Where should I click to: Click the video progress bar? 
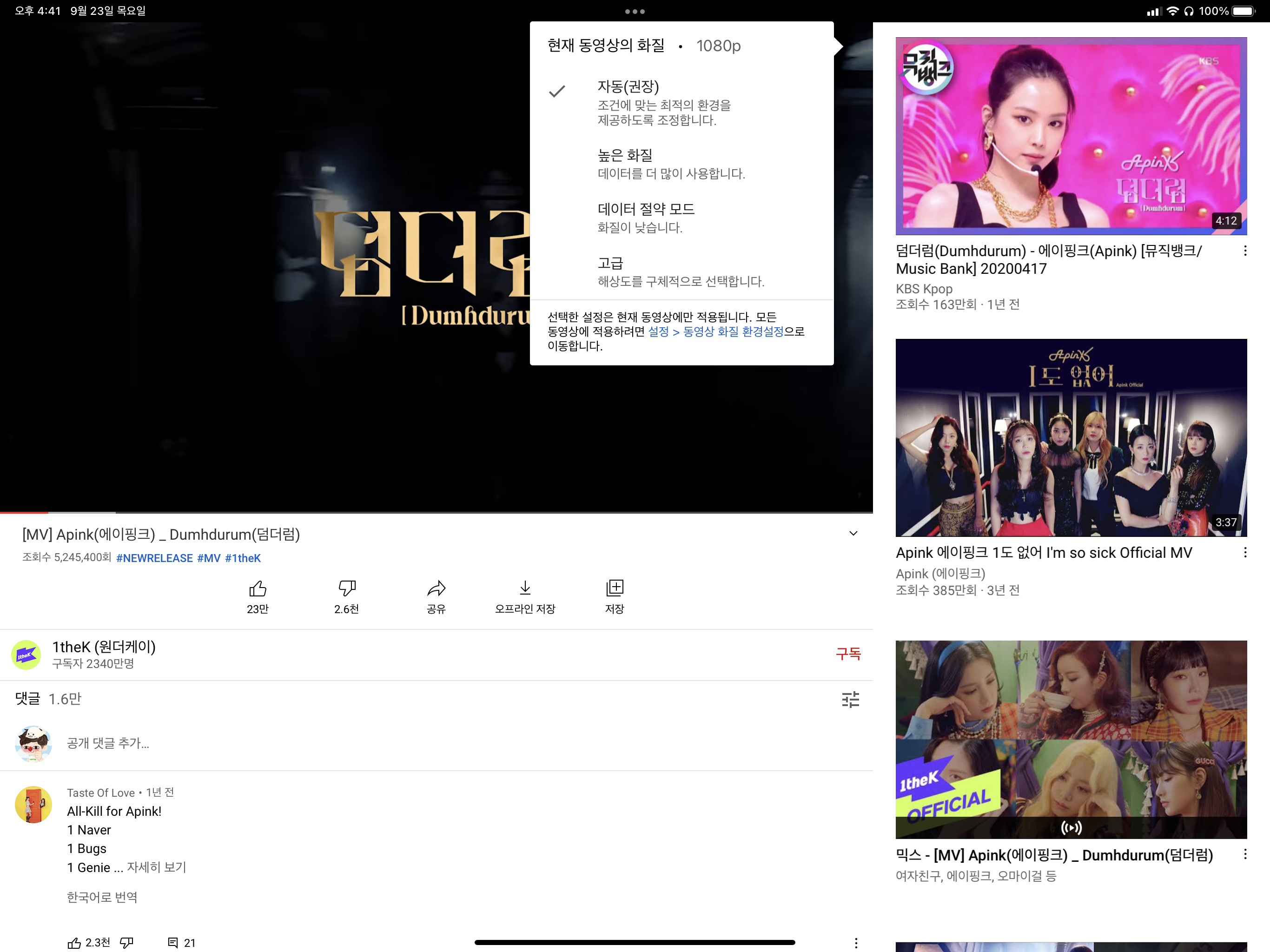(x=437, y=512)
